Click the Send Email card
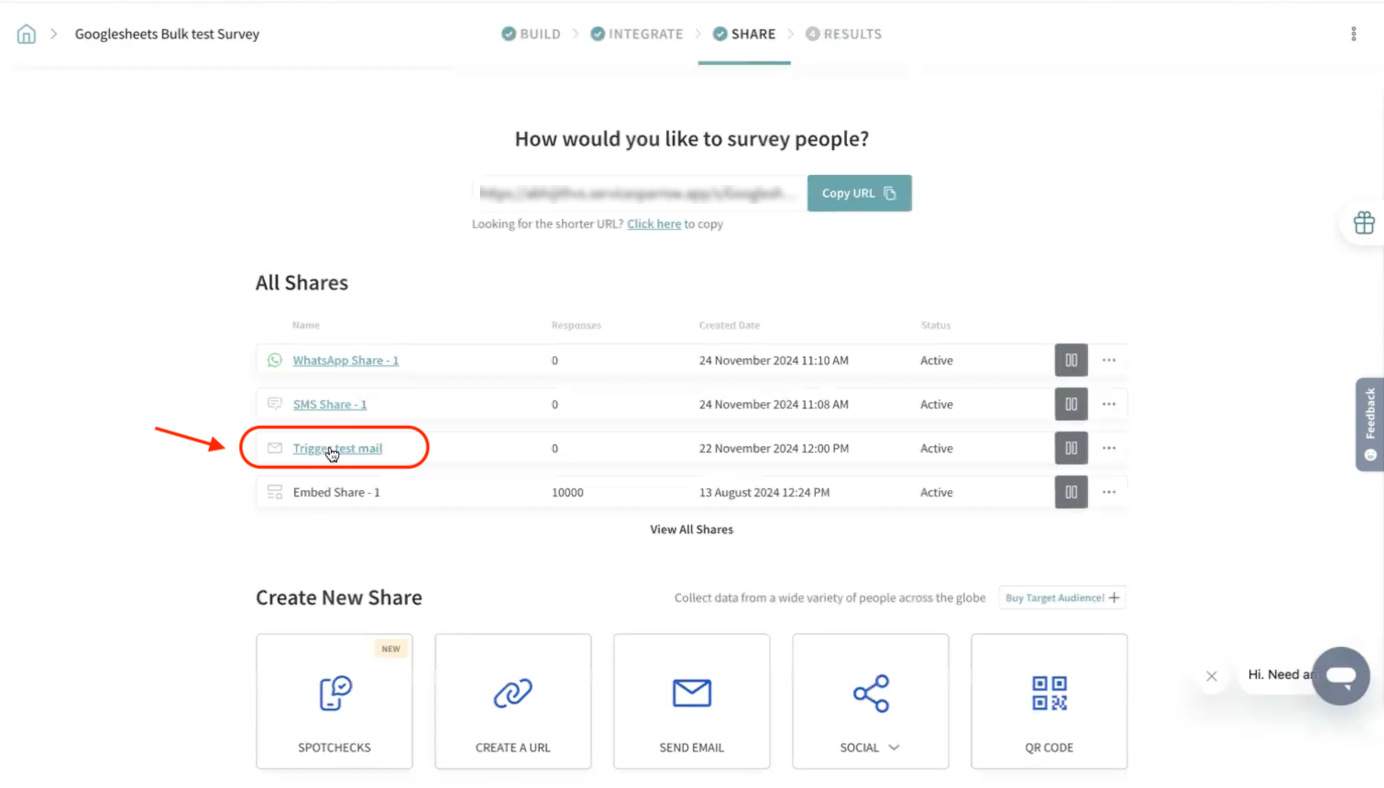This screenshot has height=788, width=1384. 691,701
